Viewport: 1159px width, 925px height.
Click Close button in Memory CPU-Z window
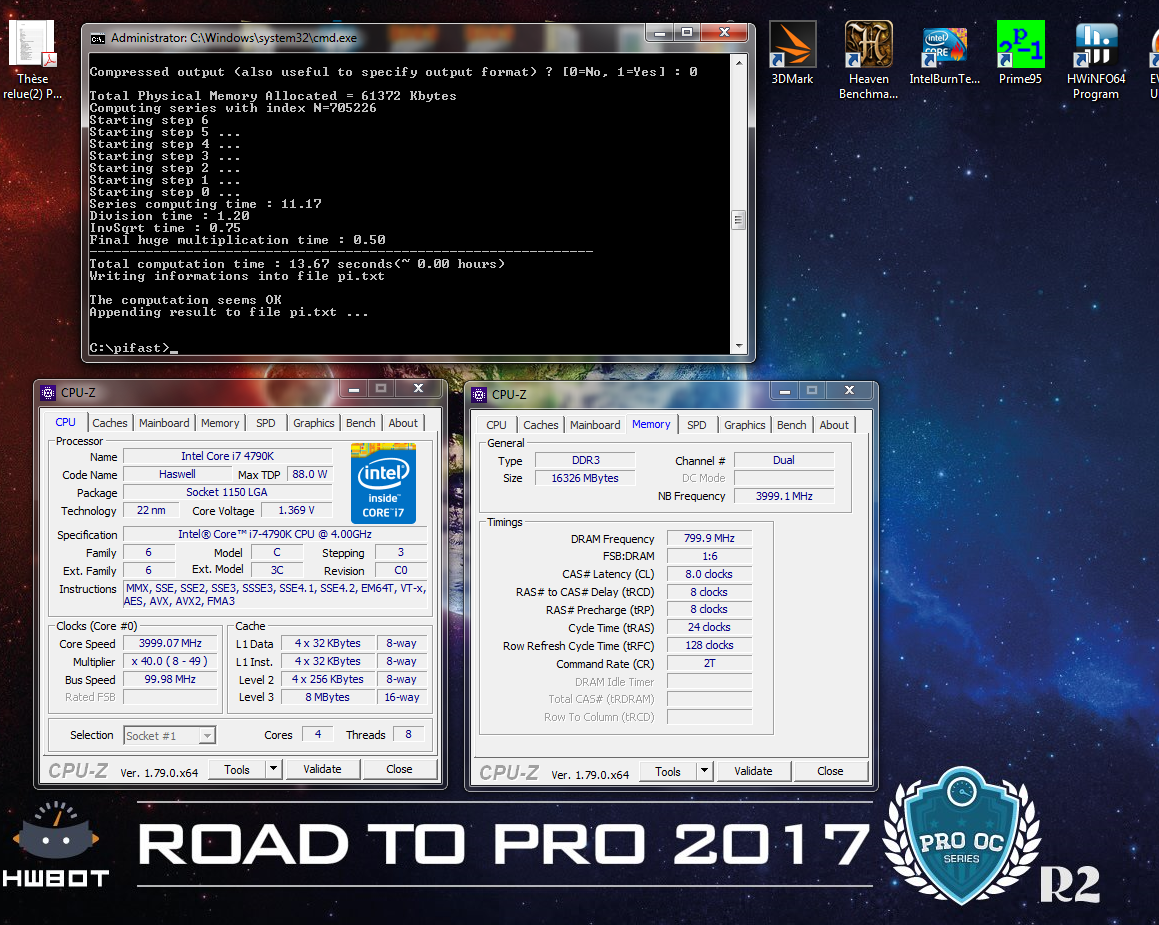(830, 771)
